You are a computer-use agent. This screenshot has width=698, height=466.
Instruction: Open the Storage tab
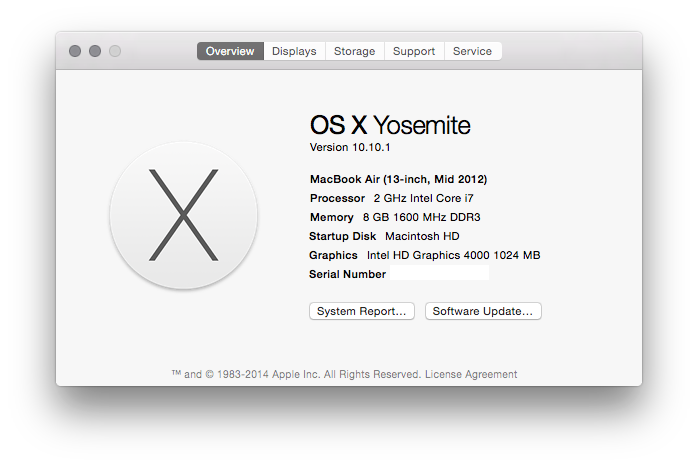[x=355, y=51]
